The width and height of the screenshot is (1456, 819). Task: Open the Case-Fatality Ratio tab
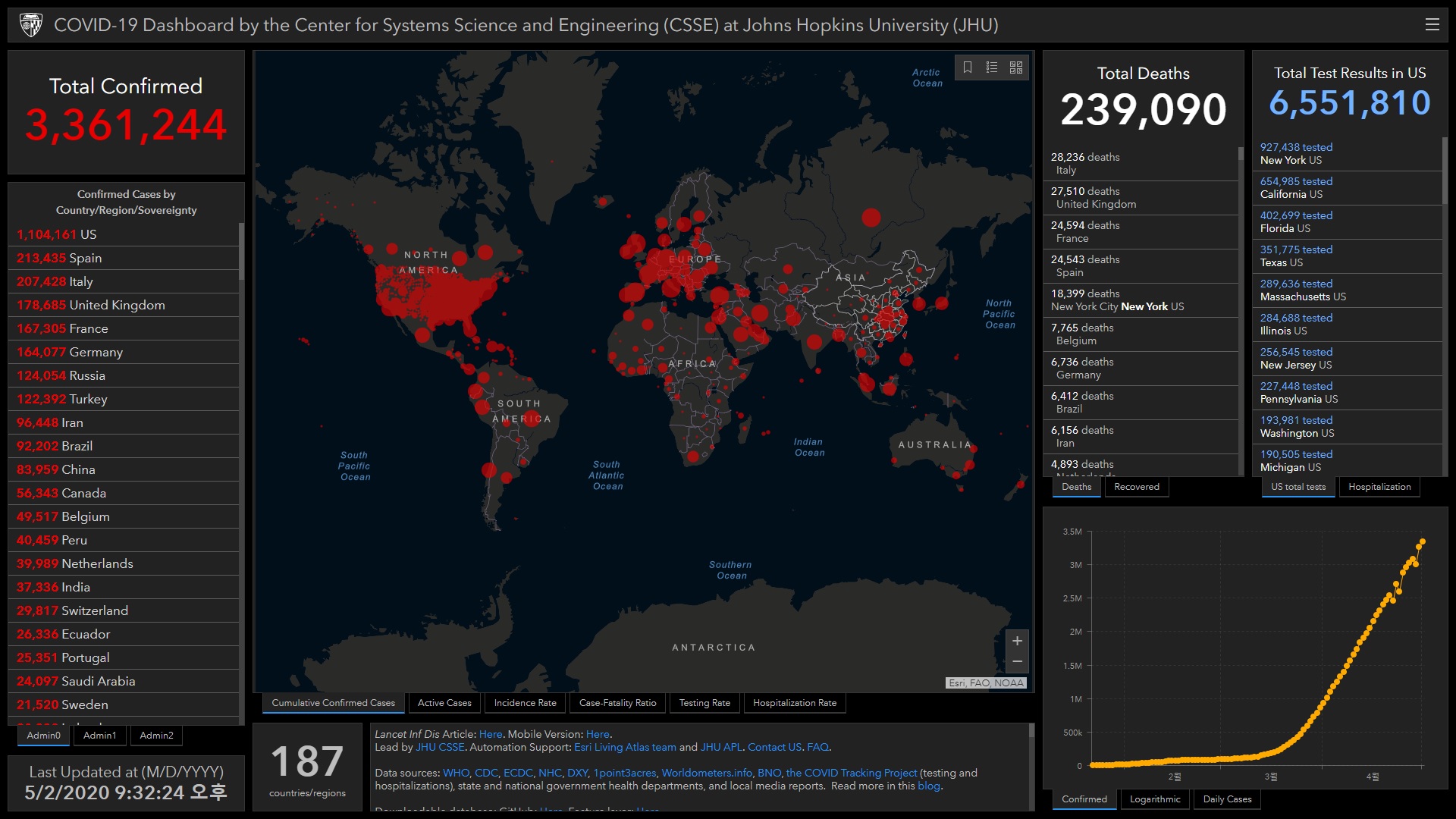click(x=617, y=703)
